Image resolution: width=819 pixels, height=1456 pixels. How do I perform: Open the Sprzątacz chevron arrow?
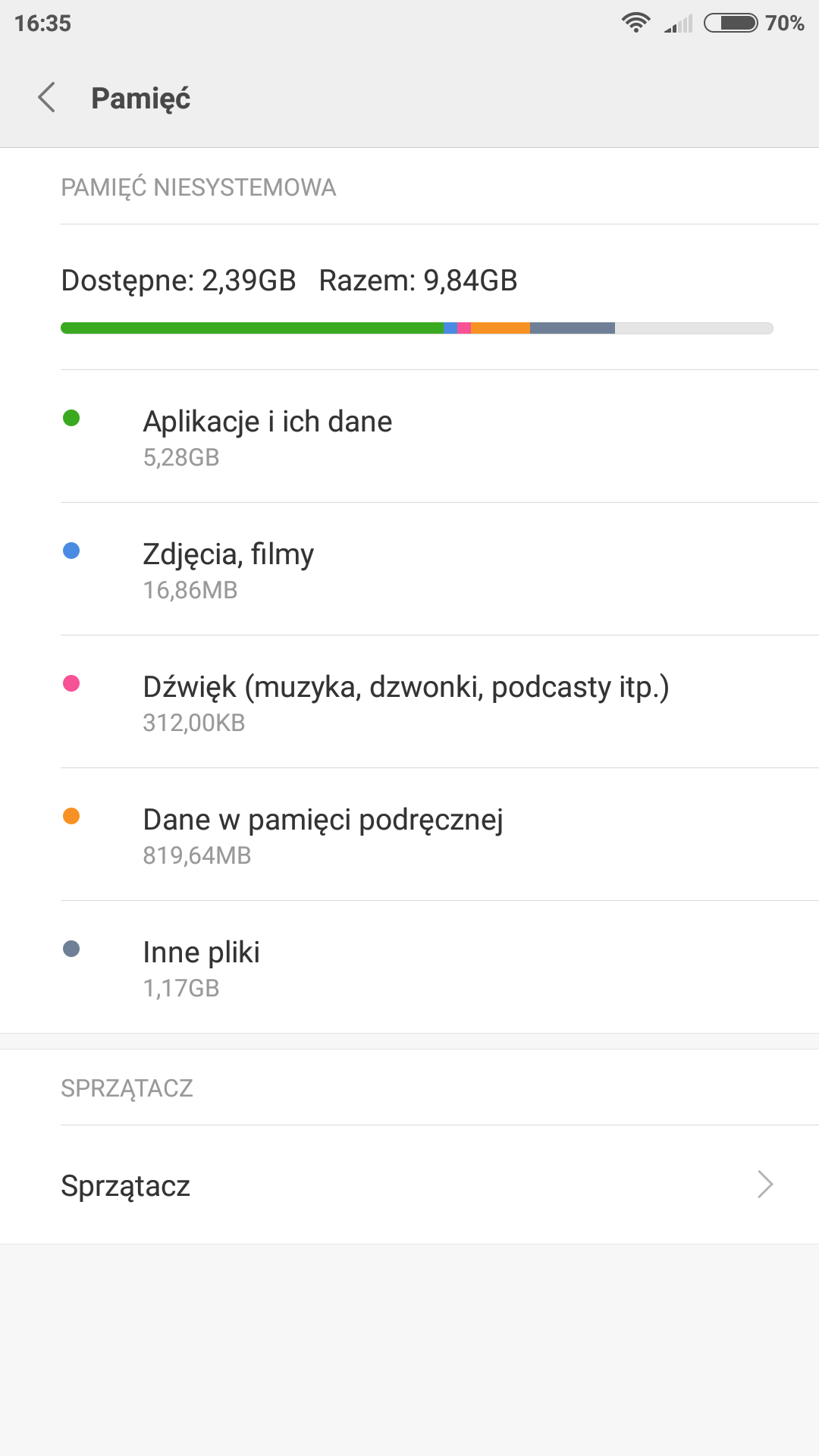(x=764, y=1185)
